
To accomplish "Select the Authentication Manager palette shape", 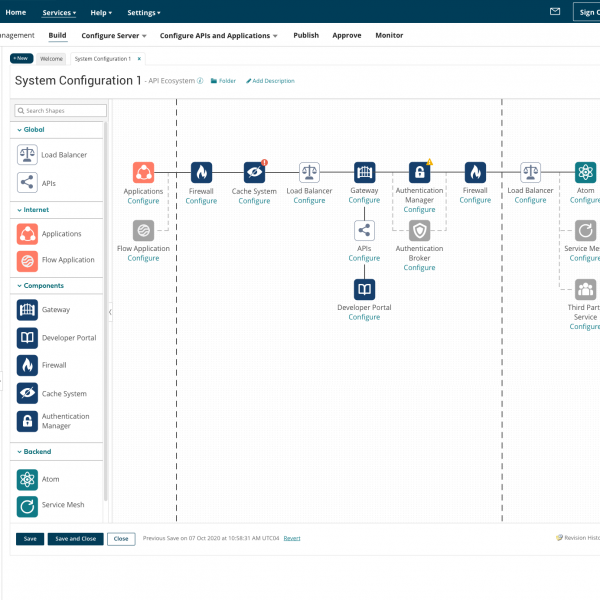I will pos(27,421).
